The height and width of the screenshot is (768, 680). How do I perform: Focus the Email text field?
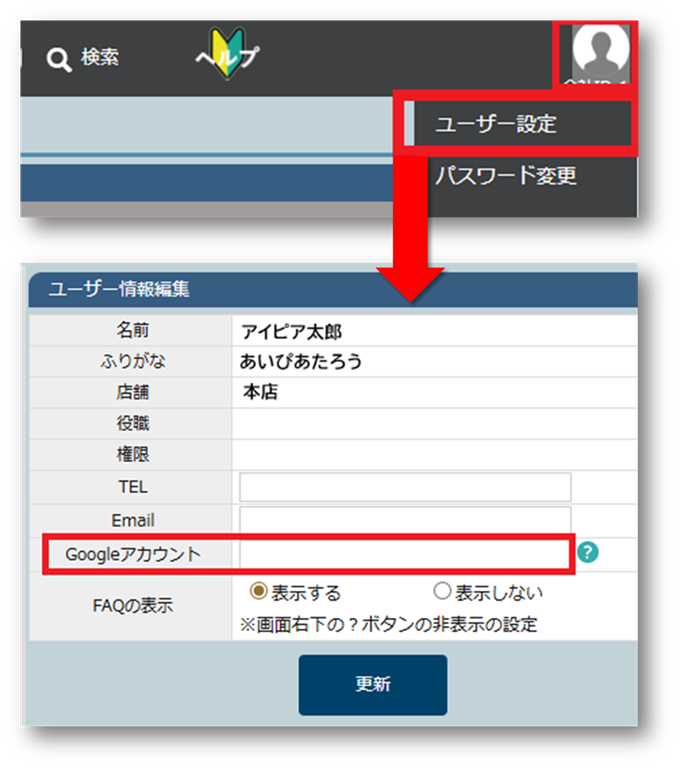click(x=405, y=520)
